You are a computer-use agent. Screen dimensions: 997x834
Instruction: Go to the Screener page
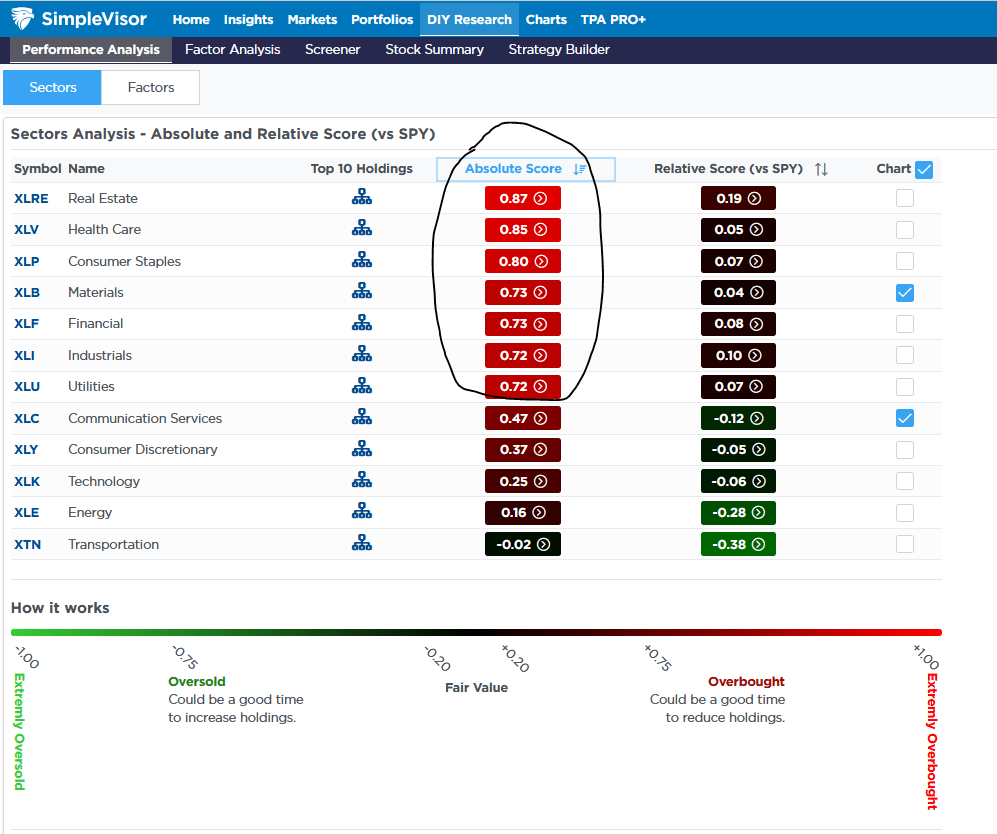pyautogui.click(x=332, y=49)
